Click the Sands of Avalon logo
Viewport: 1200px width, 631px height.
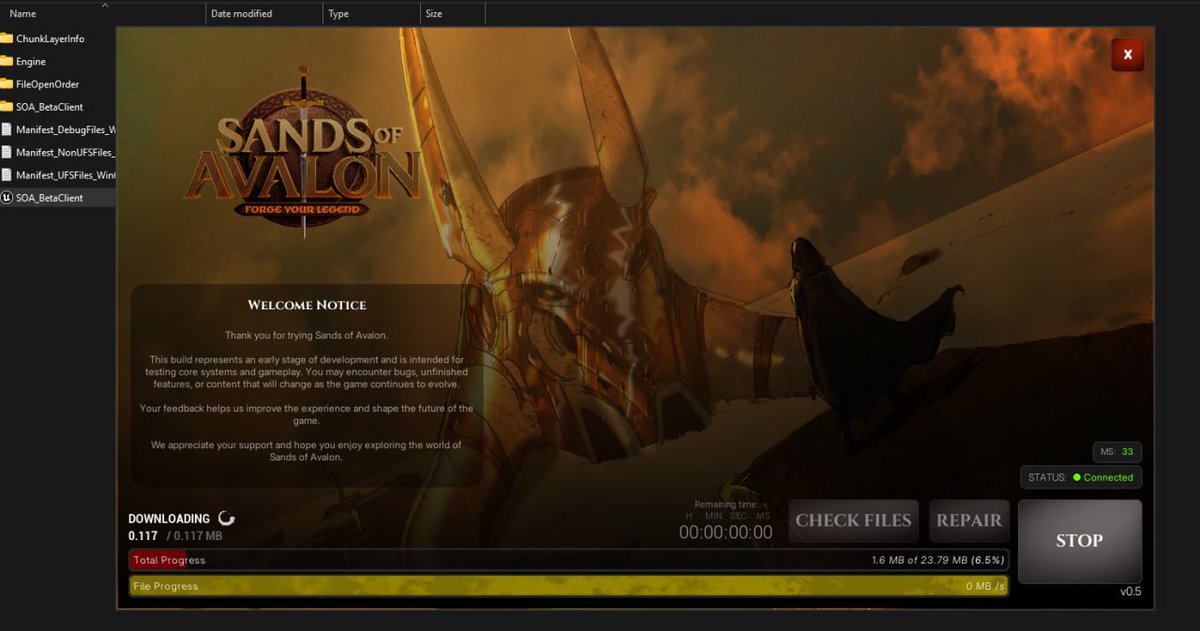click(303, 153)
